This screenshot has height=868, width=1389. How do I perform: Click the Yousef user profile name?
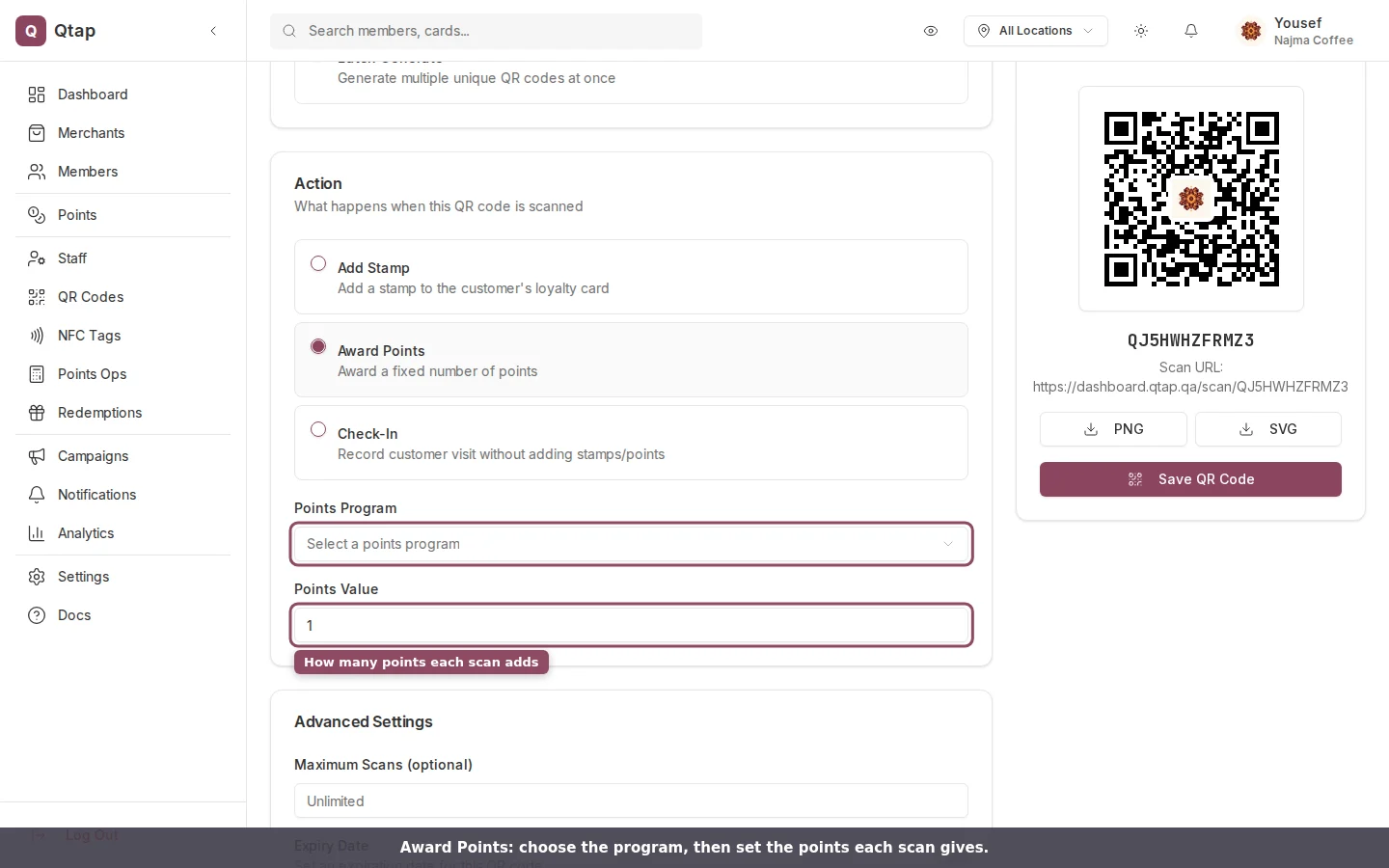(x=1297, y=23)
